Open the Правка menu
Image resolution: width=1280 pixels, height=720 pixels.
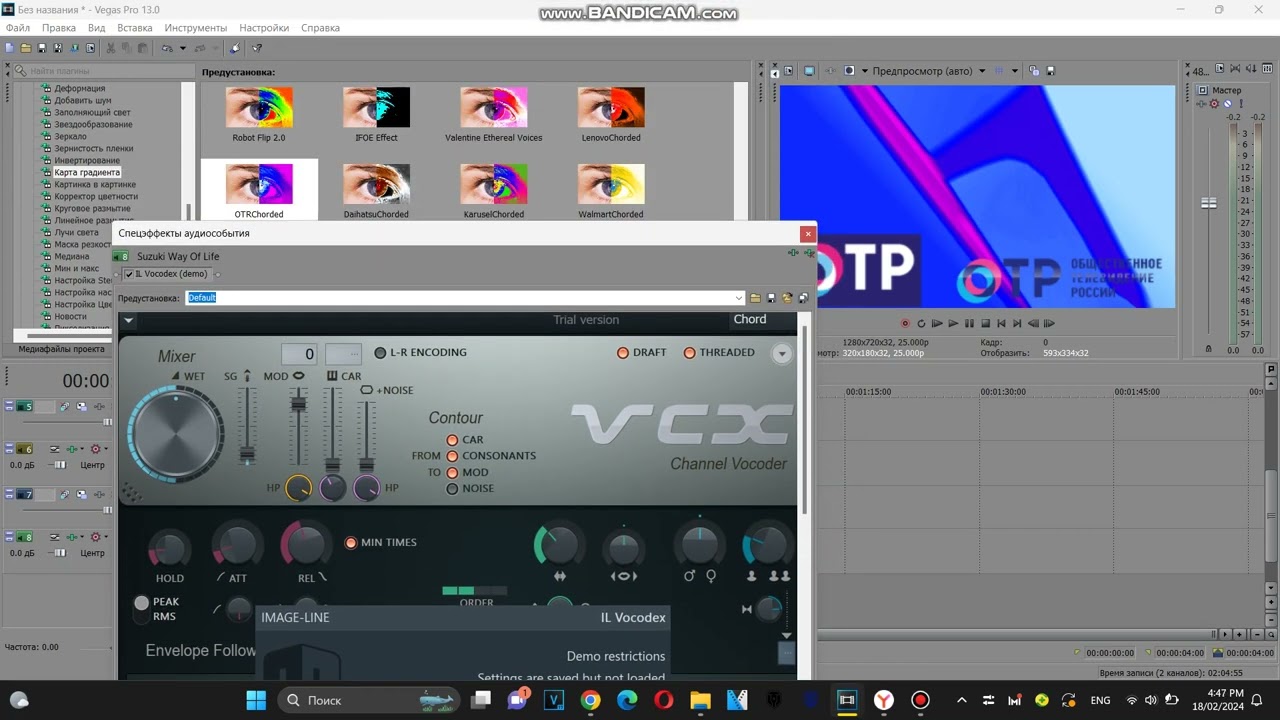[x=59, y=28]
